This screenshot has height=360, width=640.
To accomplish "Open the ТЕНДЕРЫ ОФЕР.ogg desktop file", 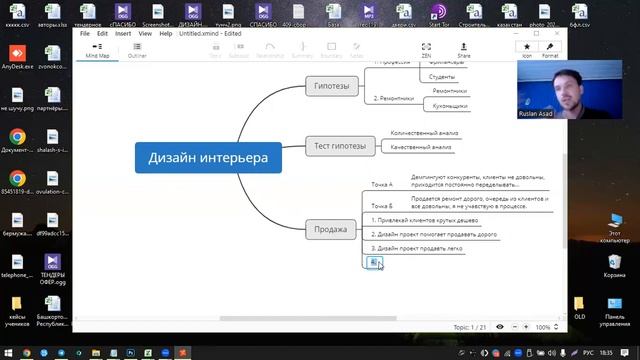I will pos(53,269).
